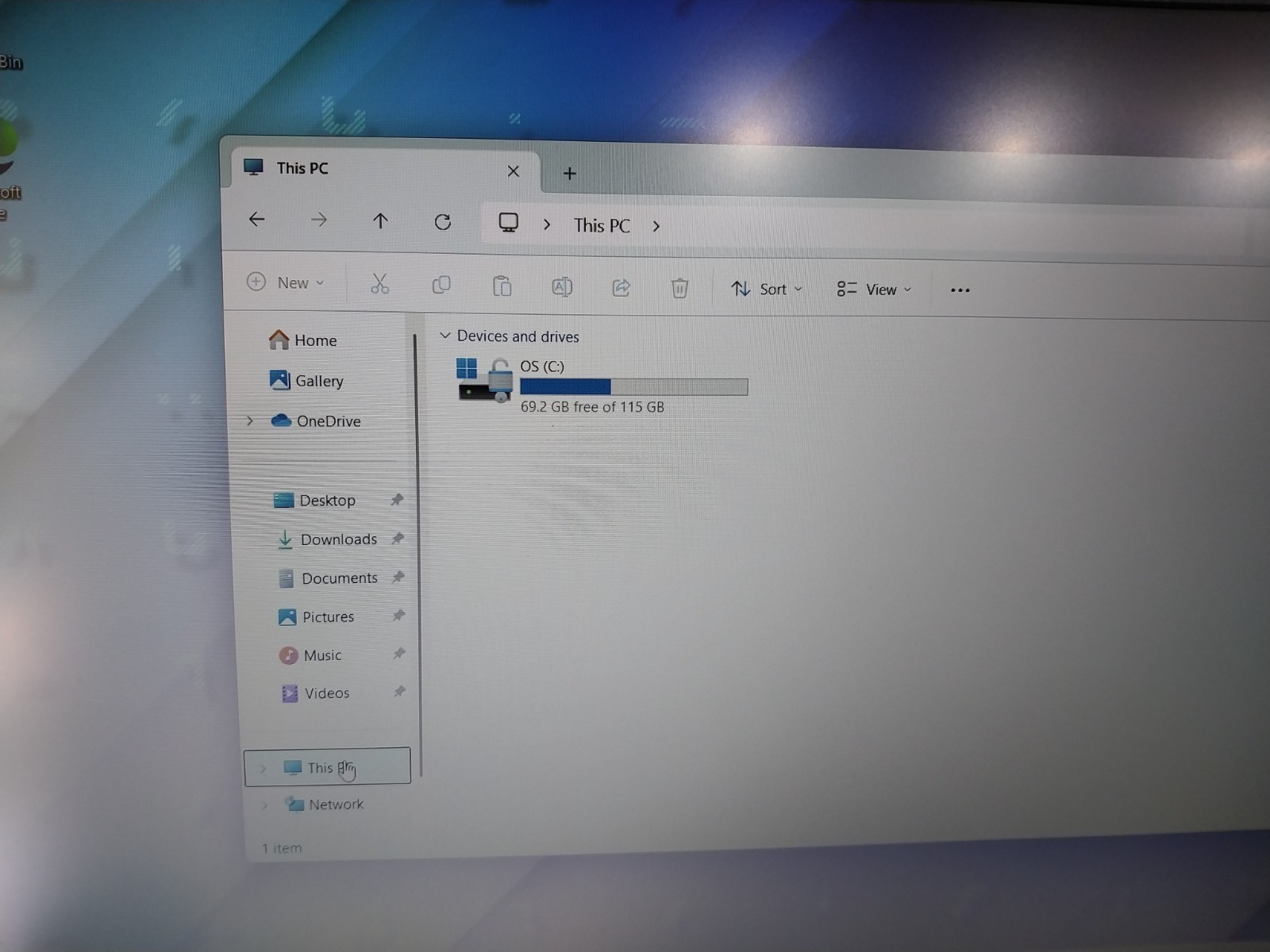The height and width of the screenshot is (952, 1270).
Task: Open the Pictures quick access folder
Action: click(x=316, y=616)
